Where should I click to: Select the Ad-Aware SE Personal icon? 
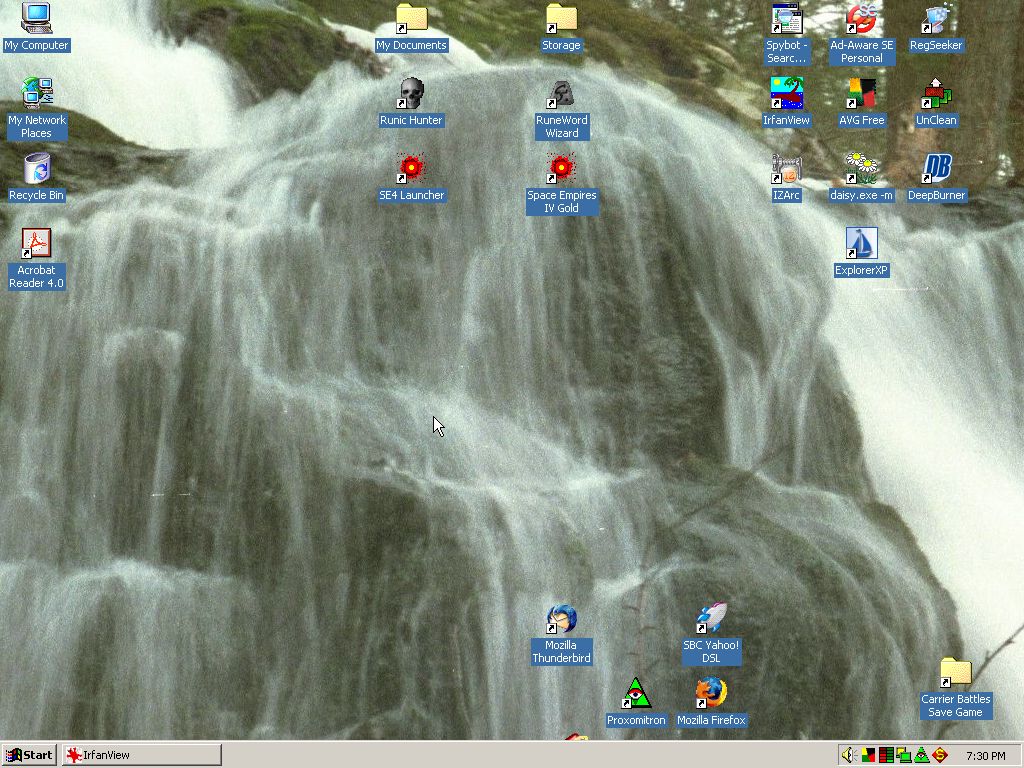pos(861,19)
